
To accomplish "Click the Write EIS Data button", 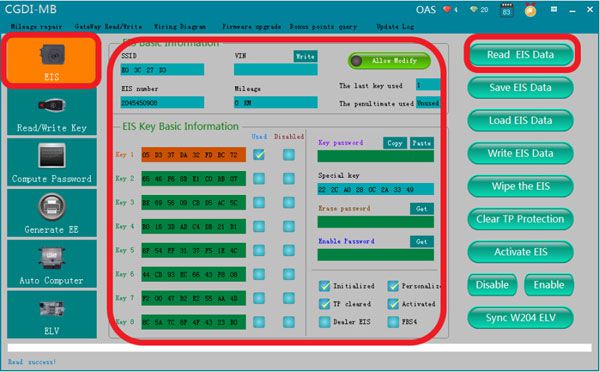I will point(520,153).
